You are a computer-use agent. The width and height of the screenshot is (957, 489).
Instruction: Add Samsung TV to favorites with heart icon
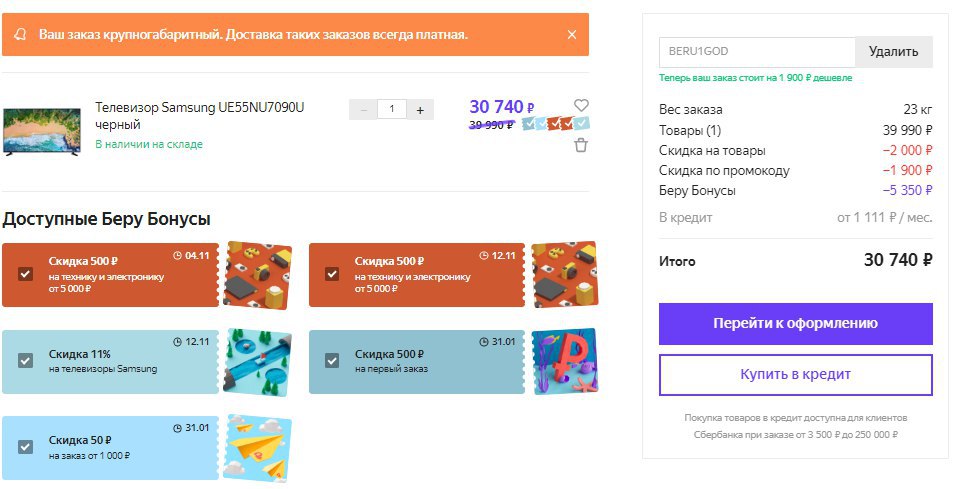(x=581, y=105)
